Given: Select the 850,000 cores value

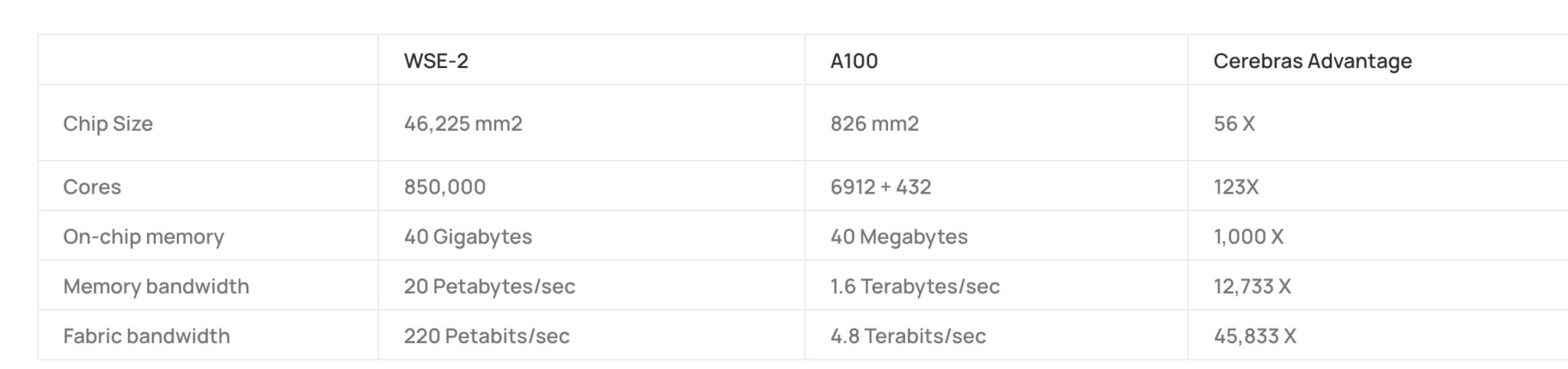Looking at the screenshot, I should point(445,187).
